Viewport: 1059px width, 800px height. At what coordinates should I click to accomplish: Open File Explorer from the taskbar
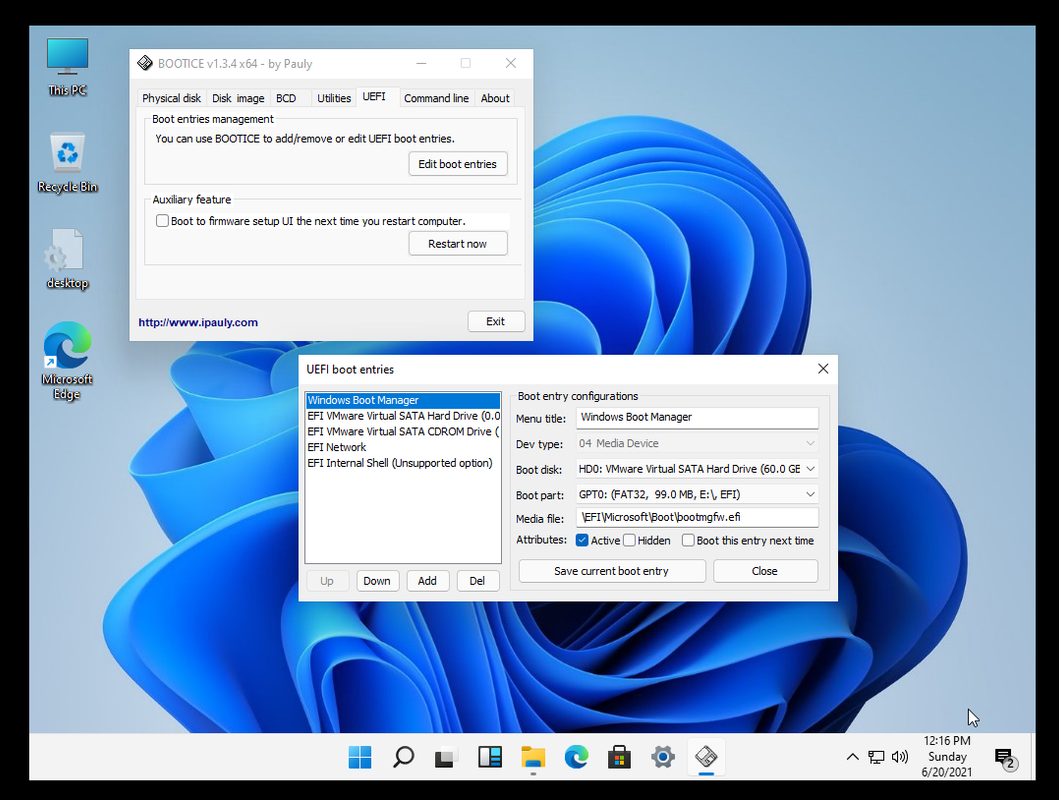point(533,757)
